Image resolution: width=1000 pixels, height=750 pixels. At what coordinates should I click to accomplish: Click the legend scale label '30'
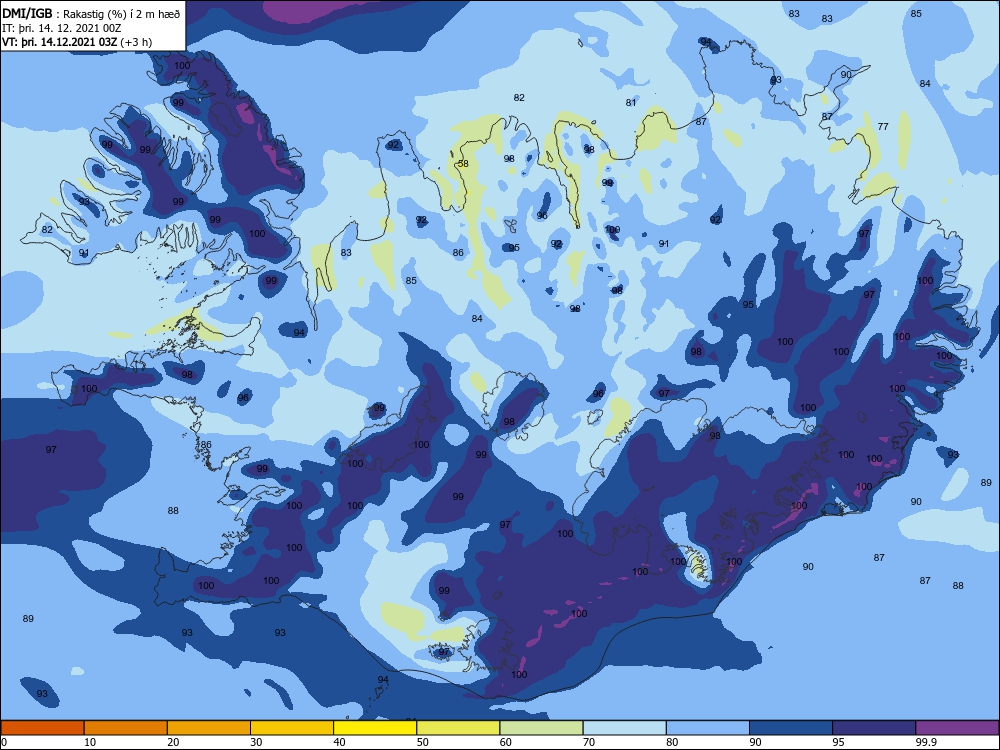click(x=256, y=742)
